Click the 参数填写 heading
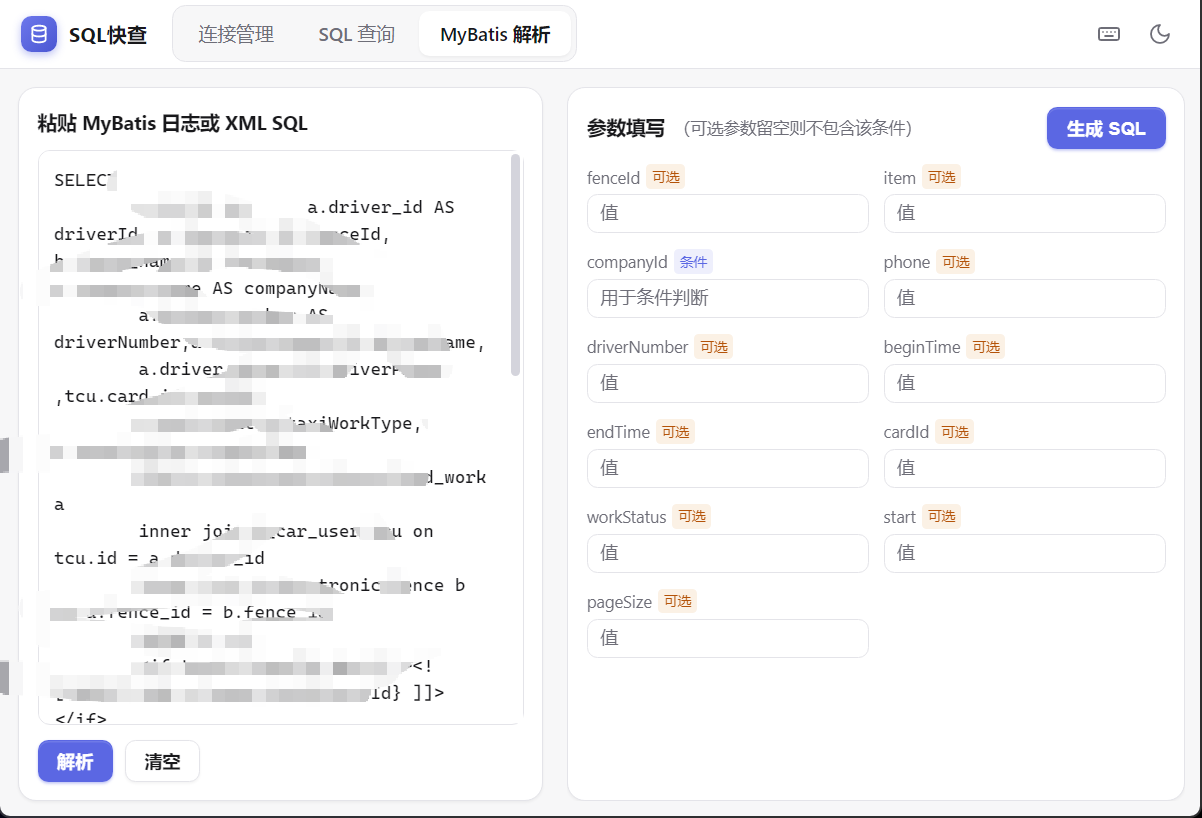Viewport: 1202px width, 818px height. click(x=626, y=128)
